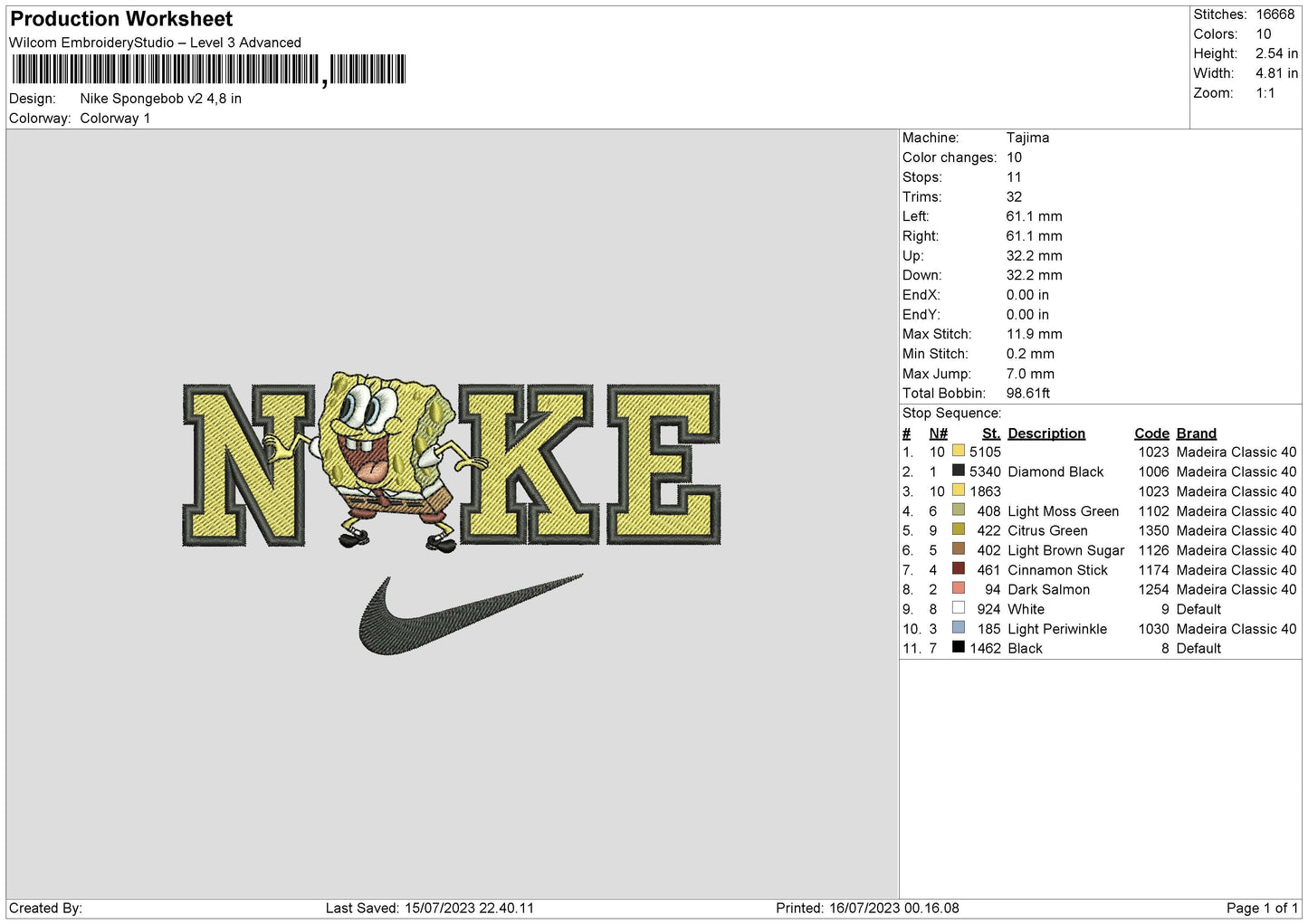Click the stitch count 1863 in row 3
Screen dimensions: 1308x924
985,491
